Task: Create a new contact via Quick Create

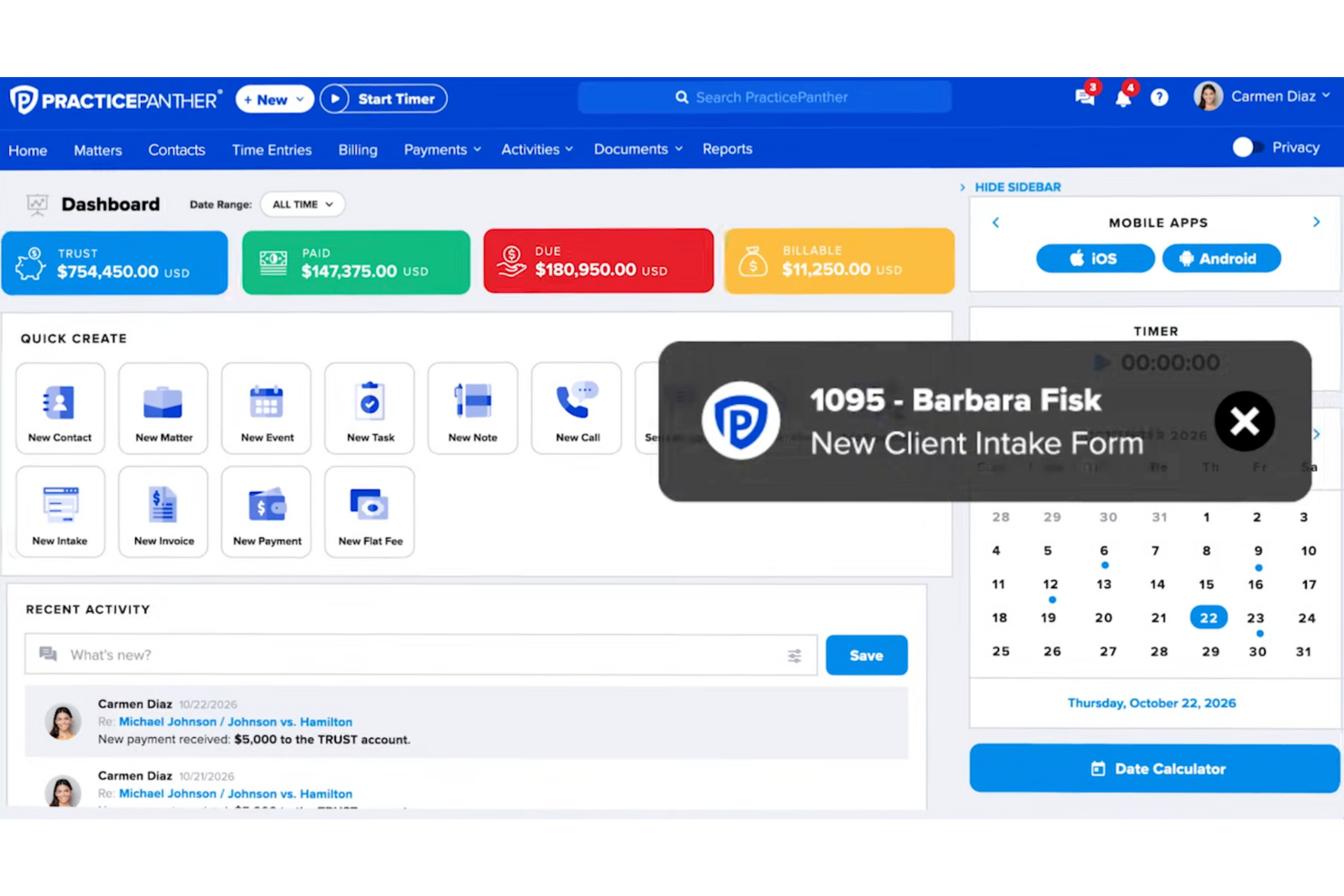Action: 60,408
